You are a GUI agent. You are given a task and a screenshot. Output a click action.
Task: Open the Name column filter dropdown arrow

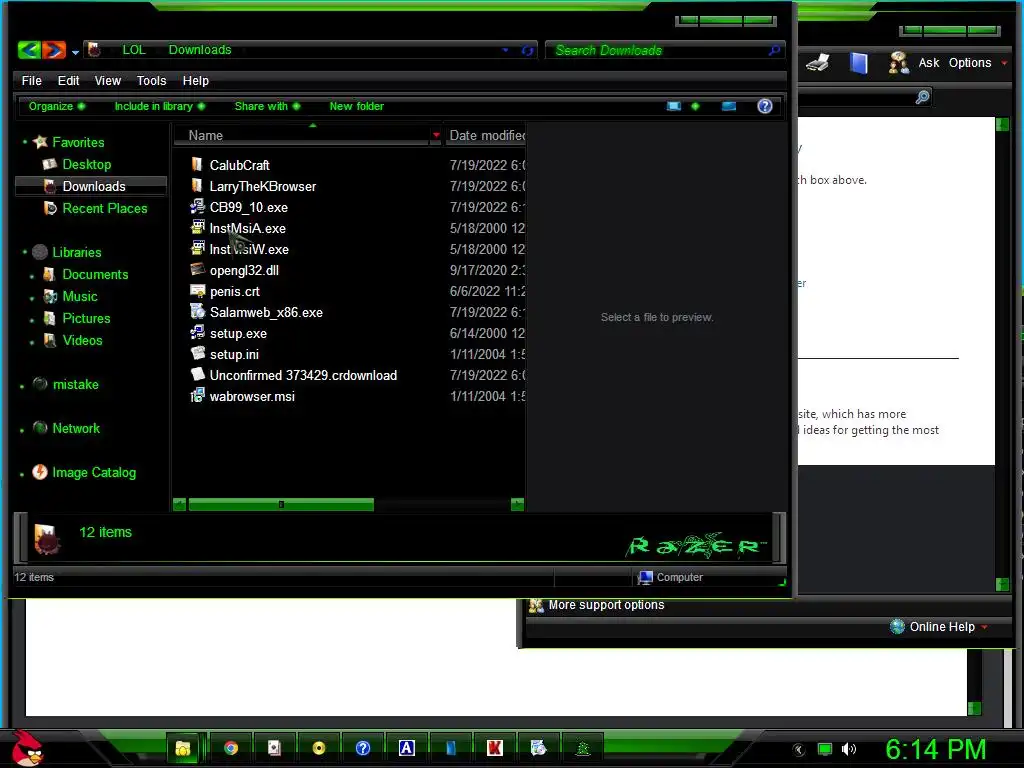(x=436, y=135)
